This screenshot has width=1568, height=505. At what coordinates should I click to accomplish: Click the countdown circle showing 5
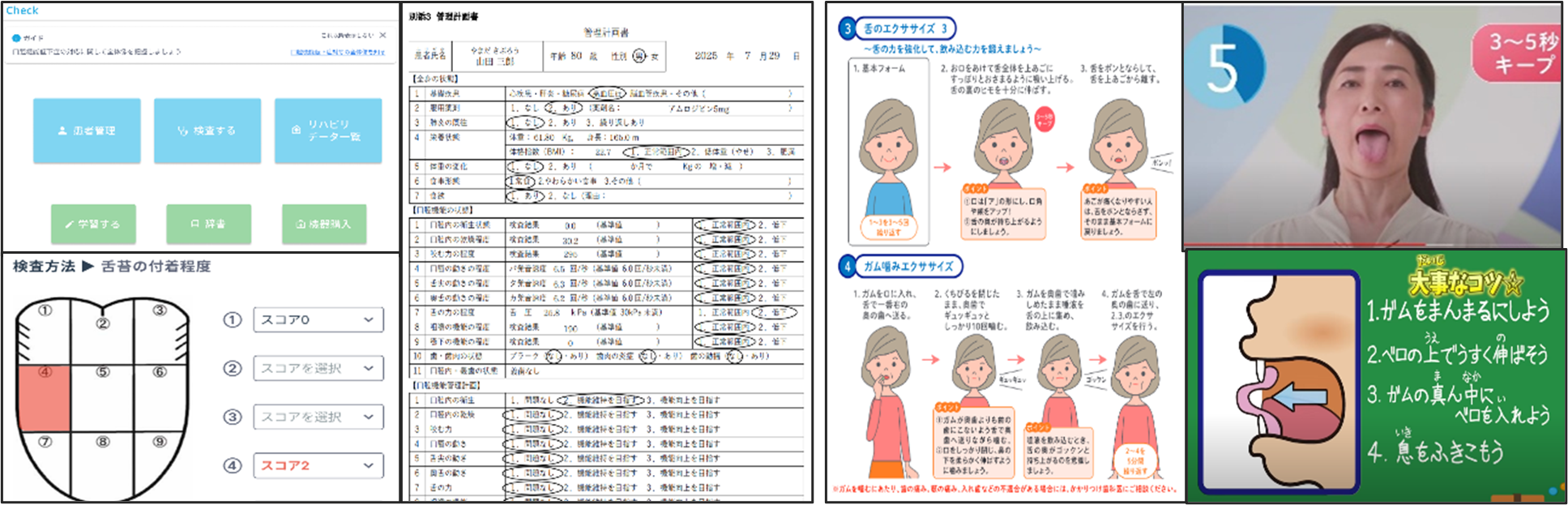1224,66
